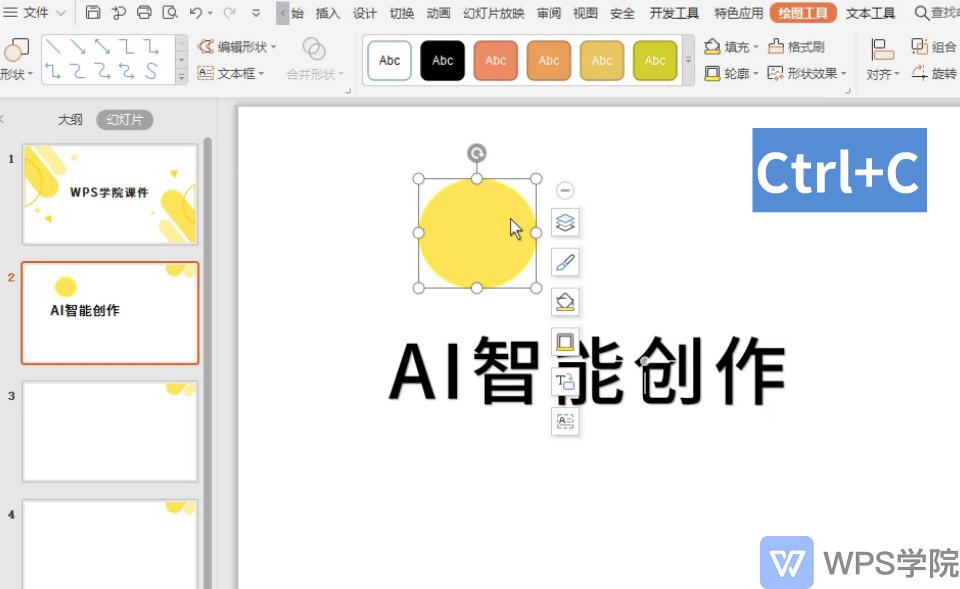
Task: Collapse the floating shape quick toolbar
Action: point(565,190)
